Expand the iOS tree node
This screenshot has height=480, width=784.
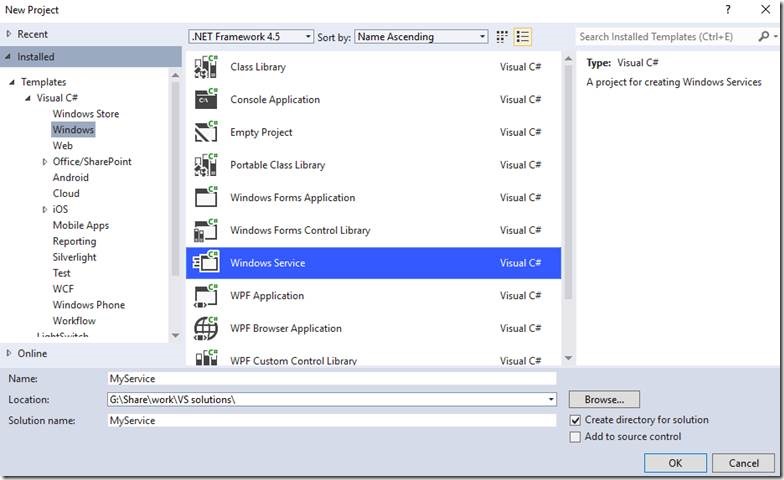pos(44,210)
